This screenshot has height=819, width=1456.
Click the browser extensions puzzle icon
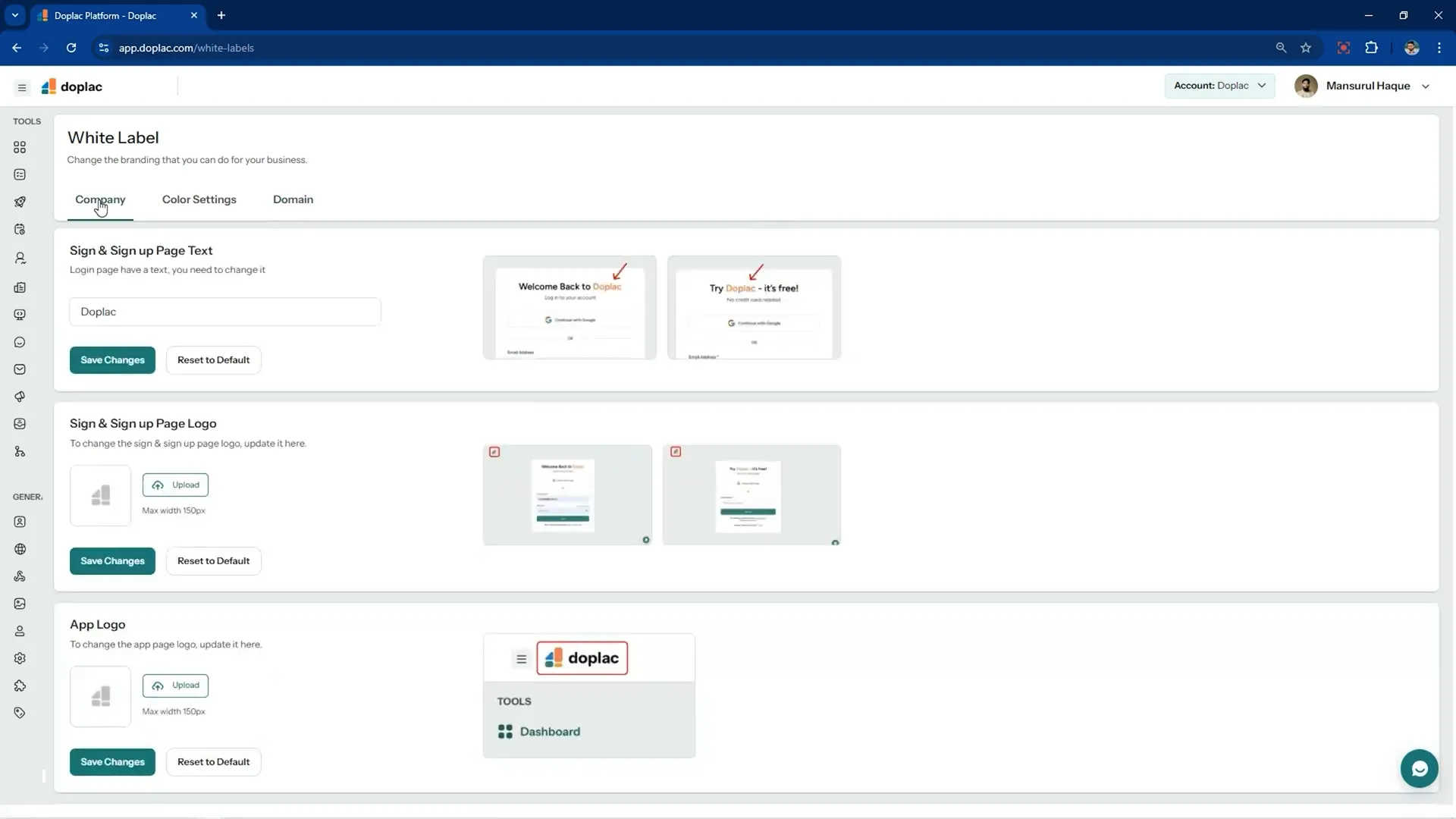point(1371,48)
